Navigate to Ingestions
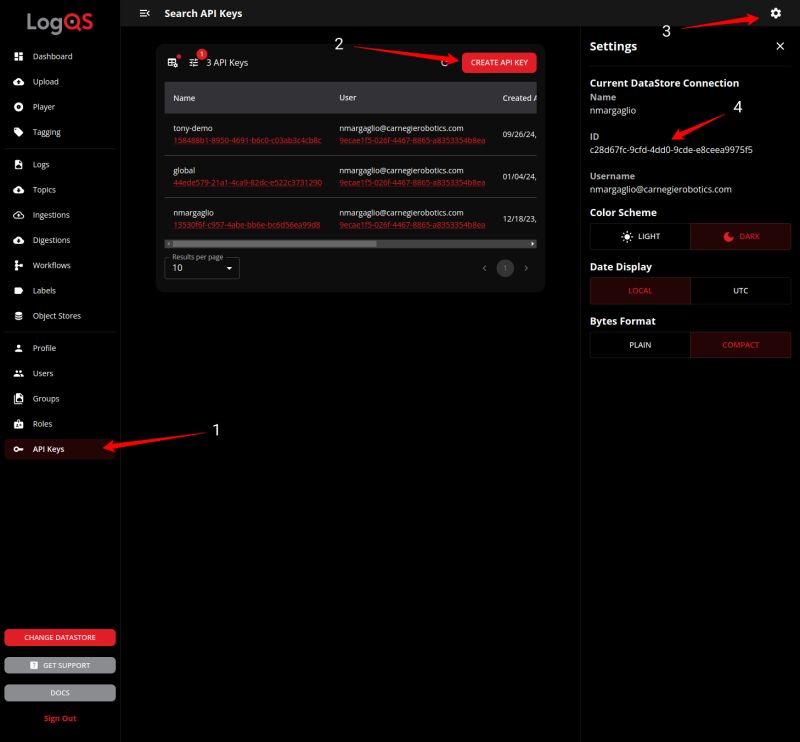Image resolution: width=800 pixels, height=742 pixels. click(x=50, y=214)
